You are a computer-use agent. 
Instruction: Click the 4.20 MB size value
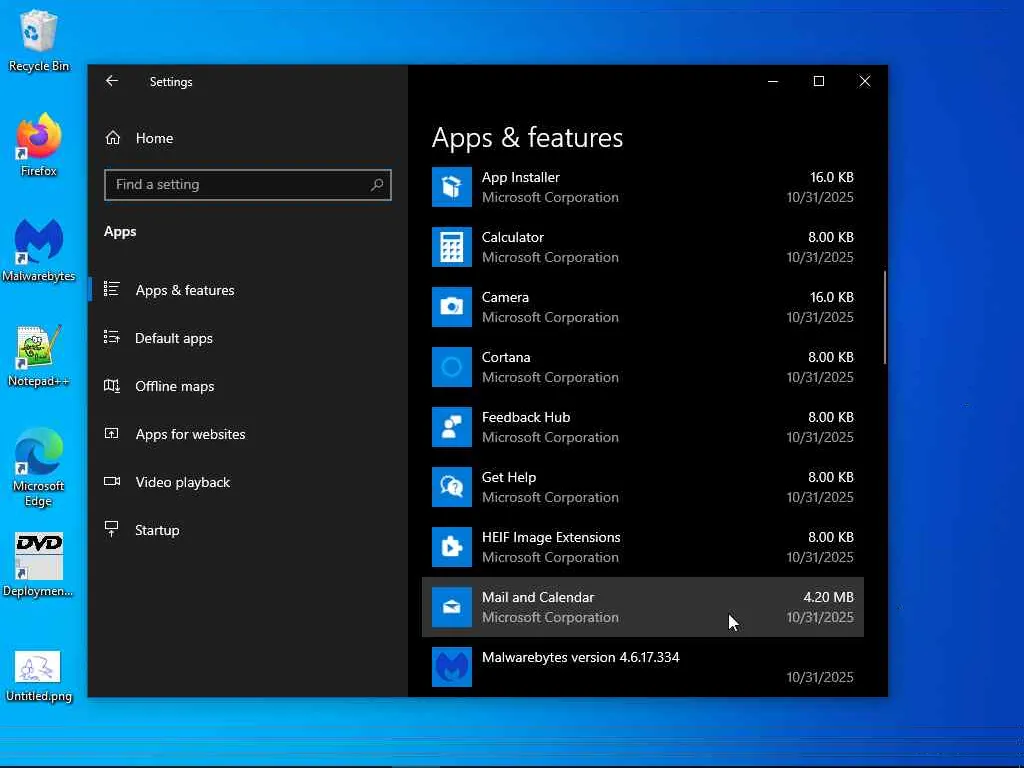point(828,598)
